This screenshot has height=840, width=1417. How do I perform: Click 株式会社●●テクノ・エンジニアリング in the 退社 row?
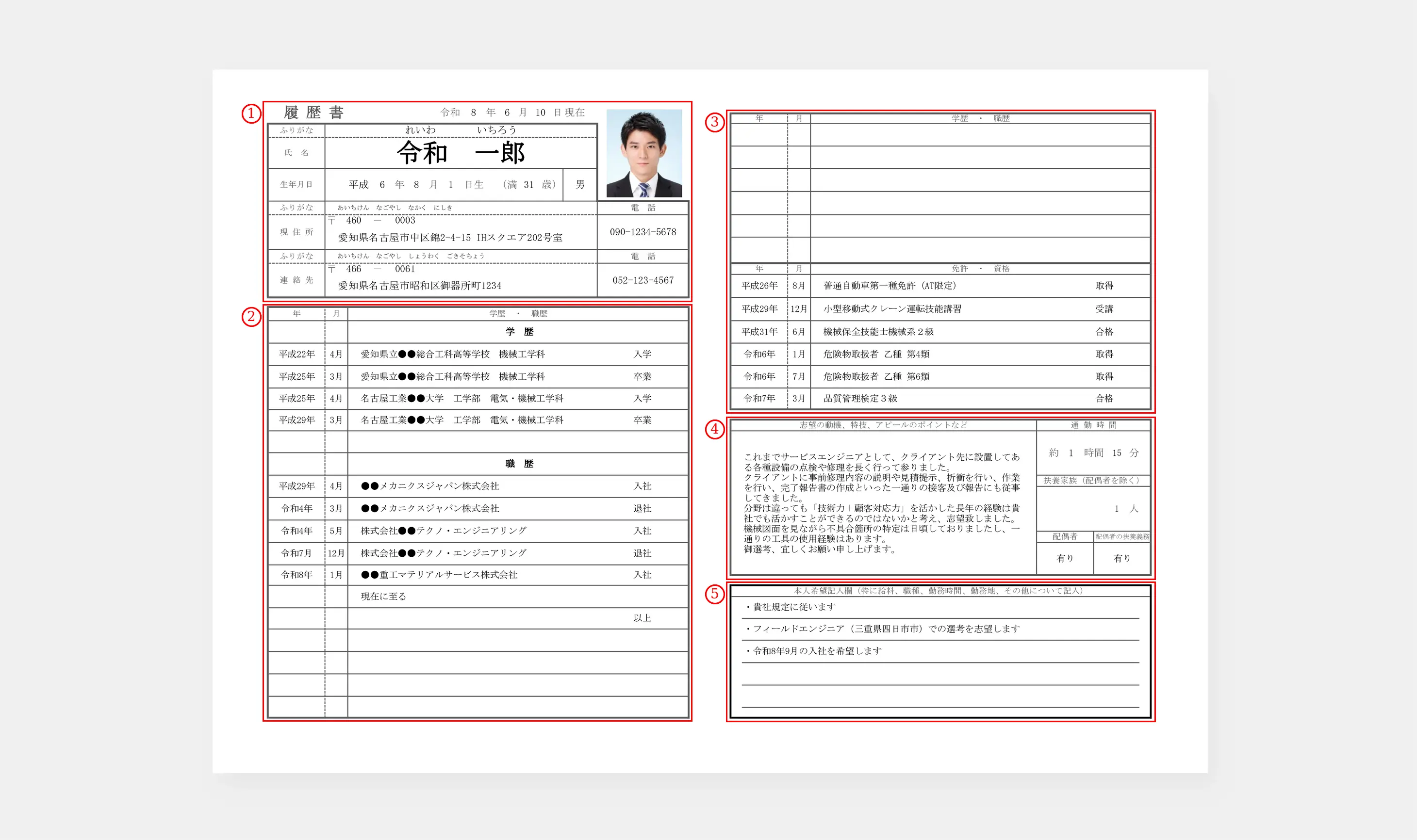(444, 553)
